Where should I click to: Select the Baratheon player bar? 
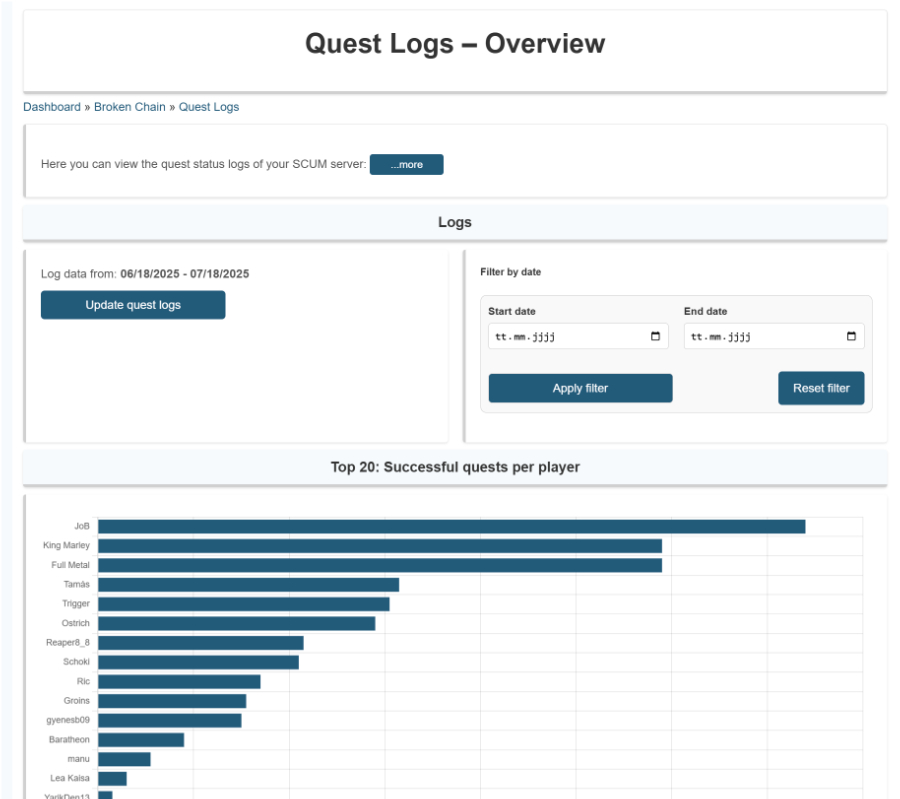(x=141, y=740)
